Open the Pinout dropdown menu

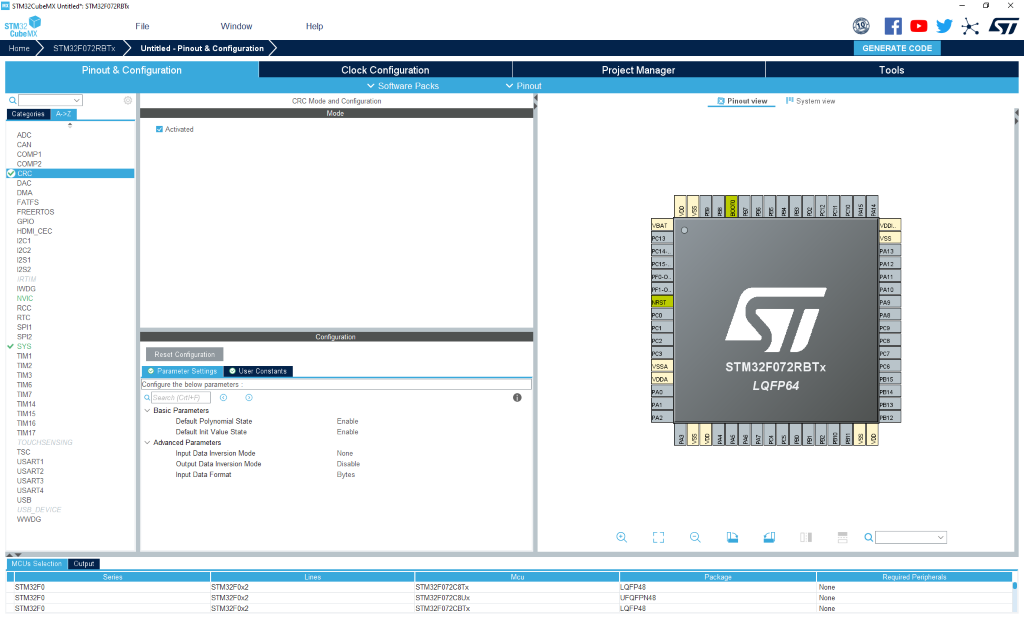tap(524, 86)
